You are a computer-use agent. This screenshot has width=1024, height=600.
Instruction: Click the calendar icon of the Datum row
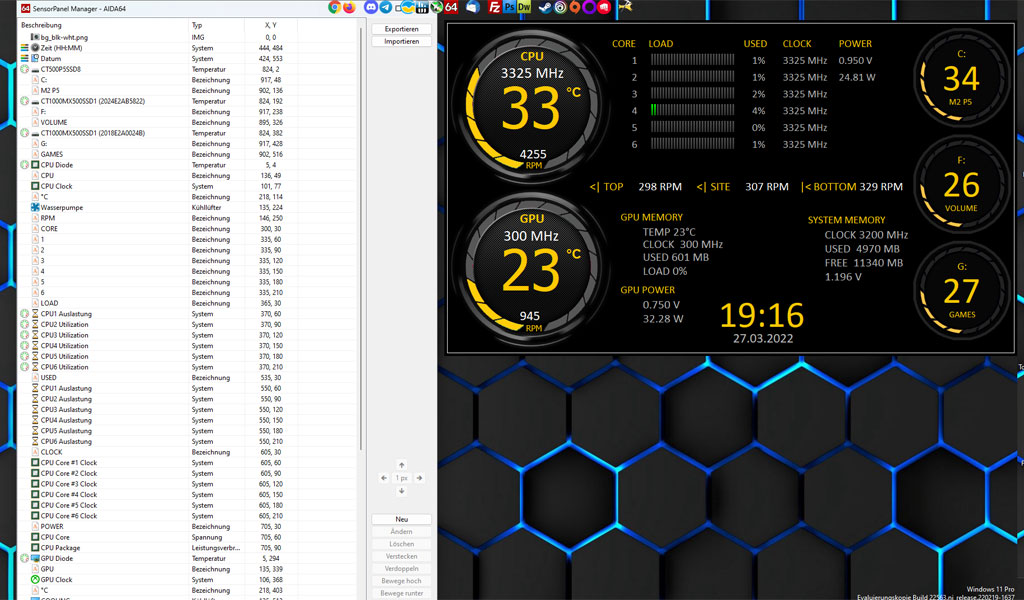(x=35, y=58)
